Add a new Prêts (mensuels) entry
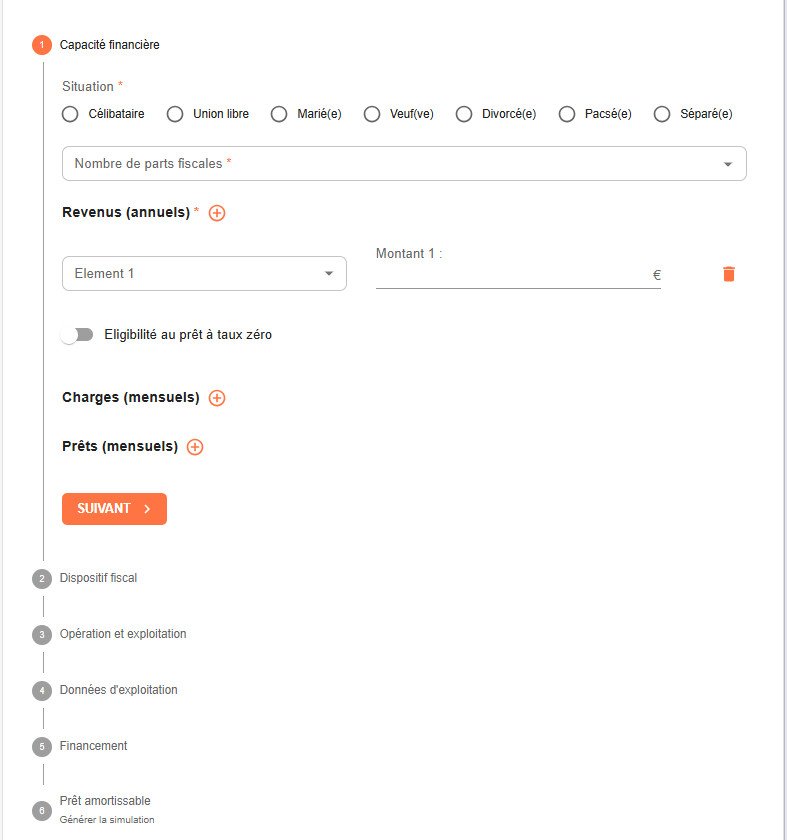Viewport: 787px width, 840px height. pos(195,447)
